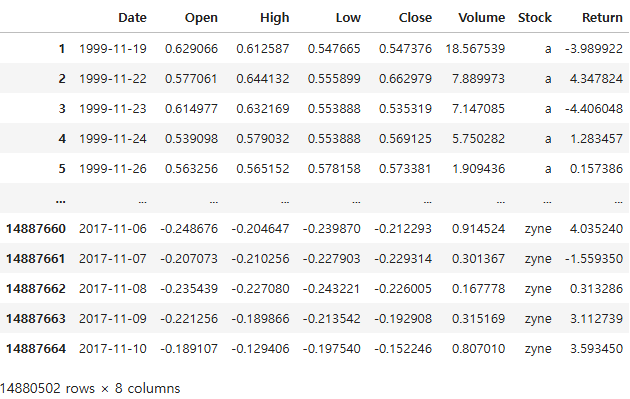This screenshot has height=399, width=630.
Task: Select row index 14887664
Action: coord(36,349)
